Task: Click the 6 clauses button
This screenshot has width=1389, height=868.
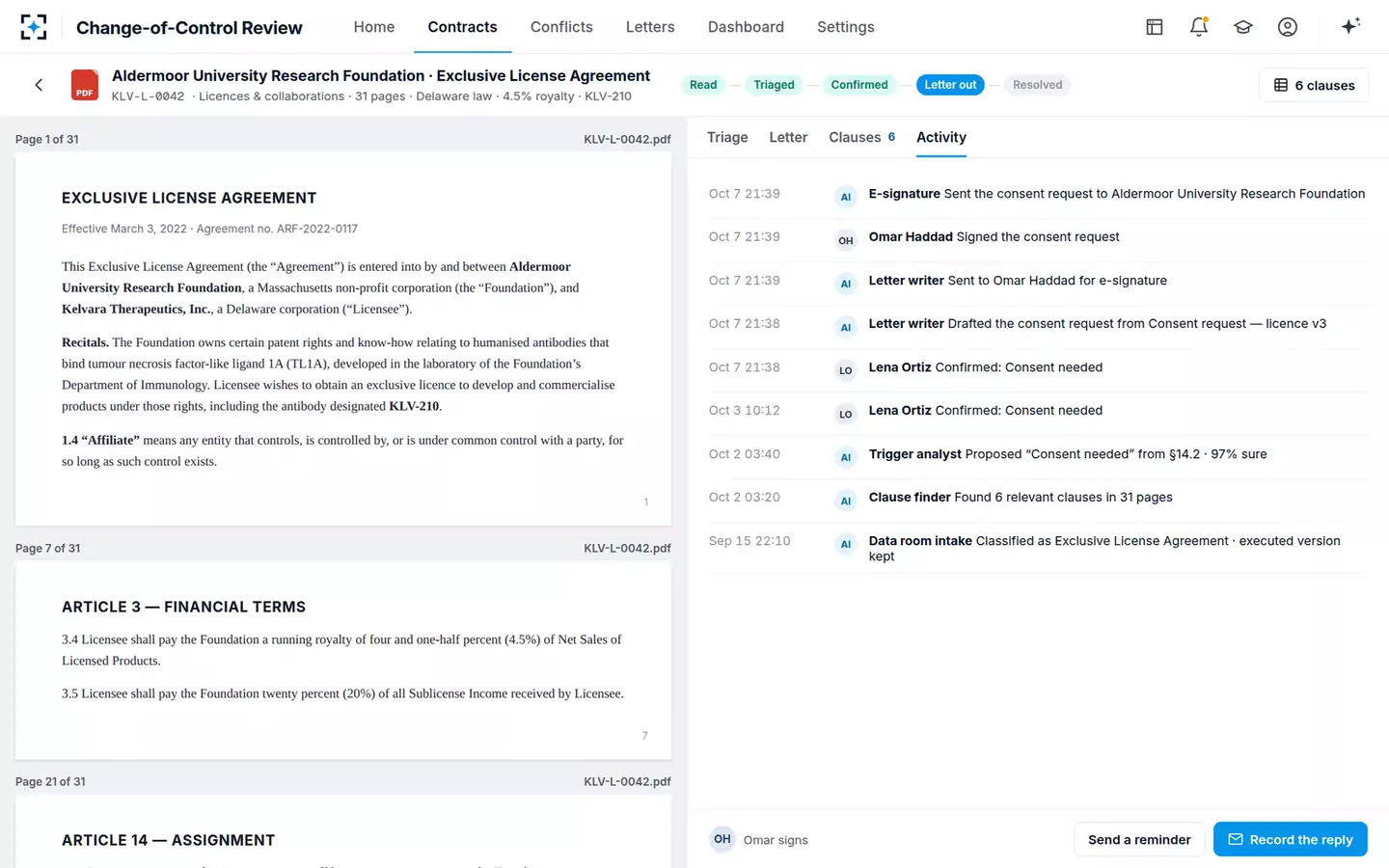Action: pos(1314,85)
